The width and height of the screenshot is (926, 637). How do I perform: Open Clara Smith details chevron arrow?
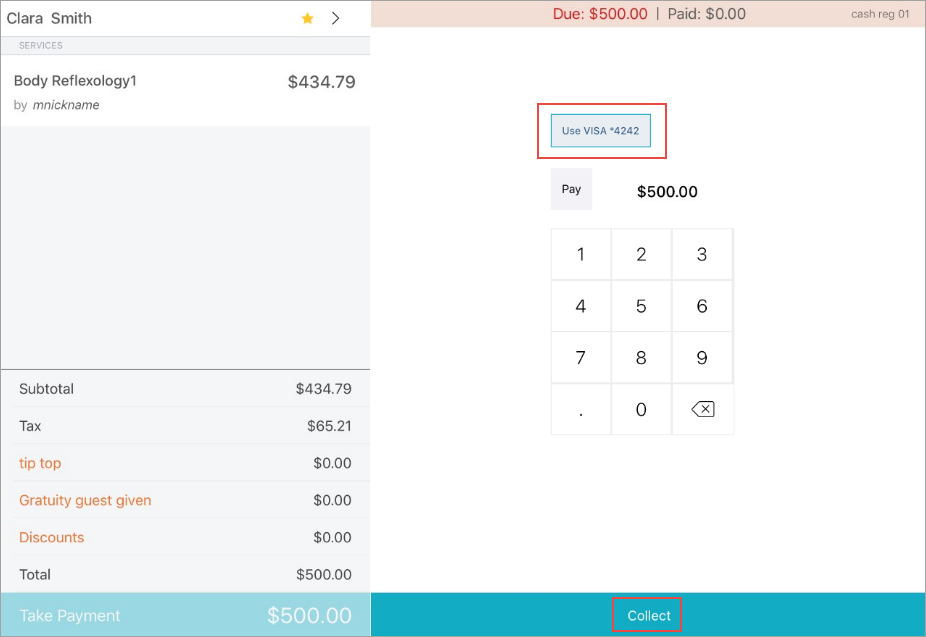click(335, 18)
